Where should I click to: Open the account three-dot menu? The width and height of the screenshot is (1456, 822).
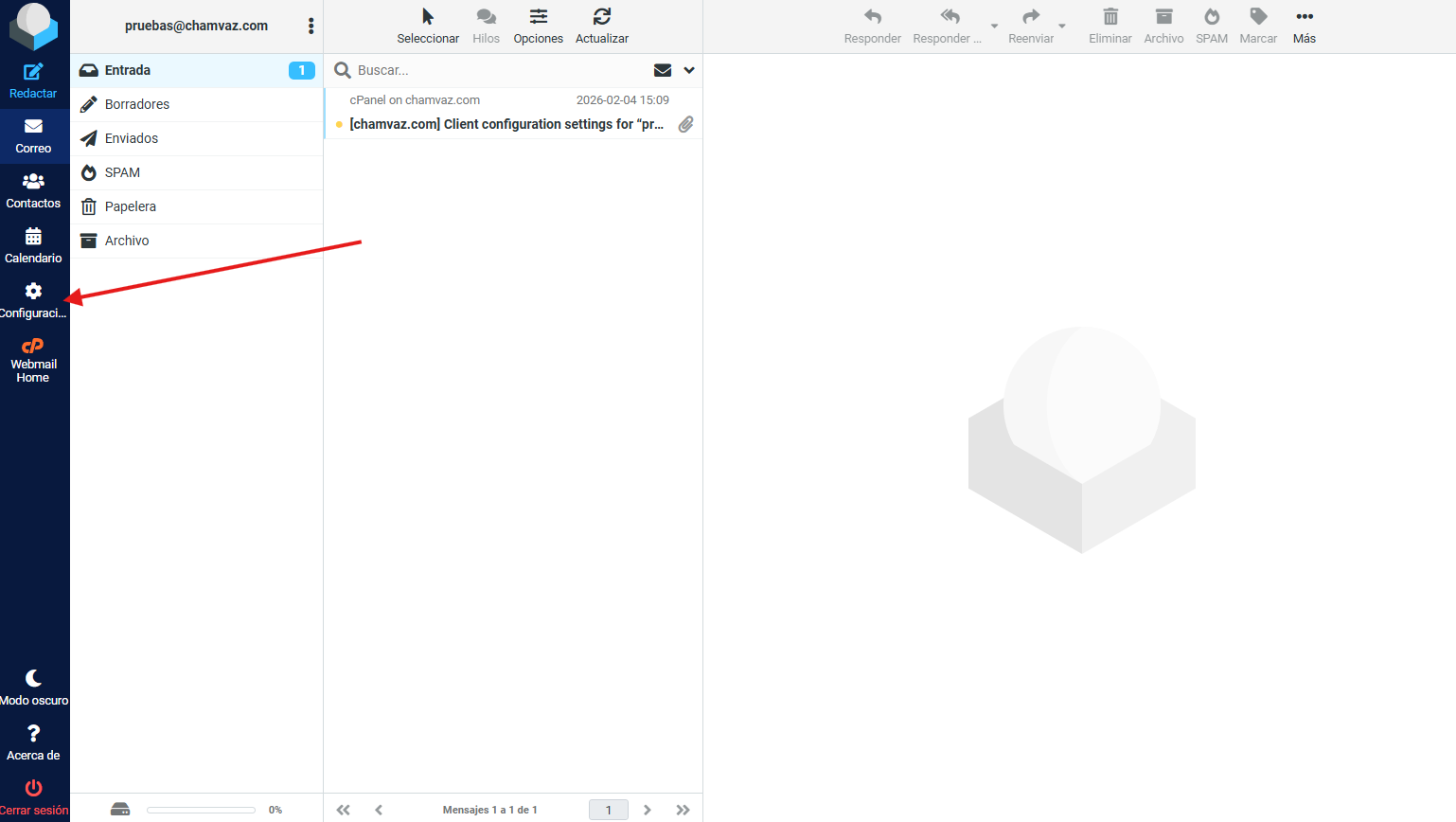pos(311,27)
